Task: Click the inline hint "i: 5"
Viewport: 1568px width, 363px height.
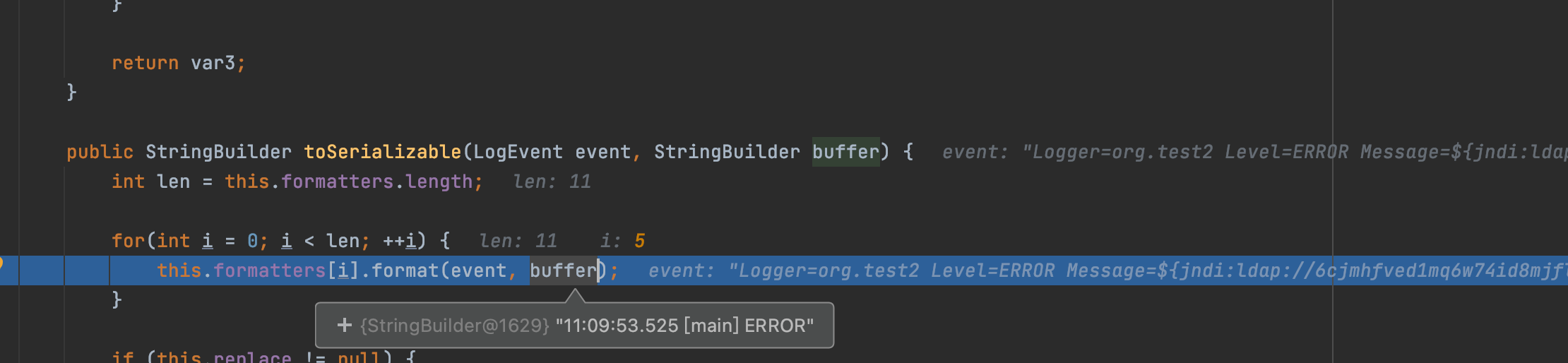Action: (x=622, y=241)
